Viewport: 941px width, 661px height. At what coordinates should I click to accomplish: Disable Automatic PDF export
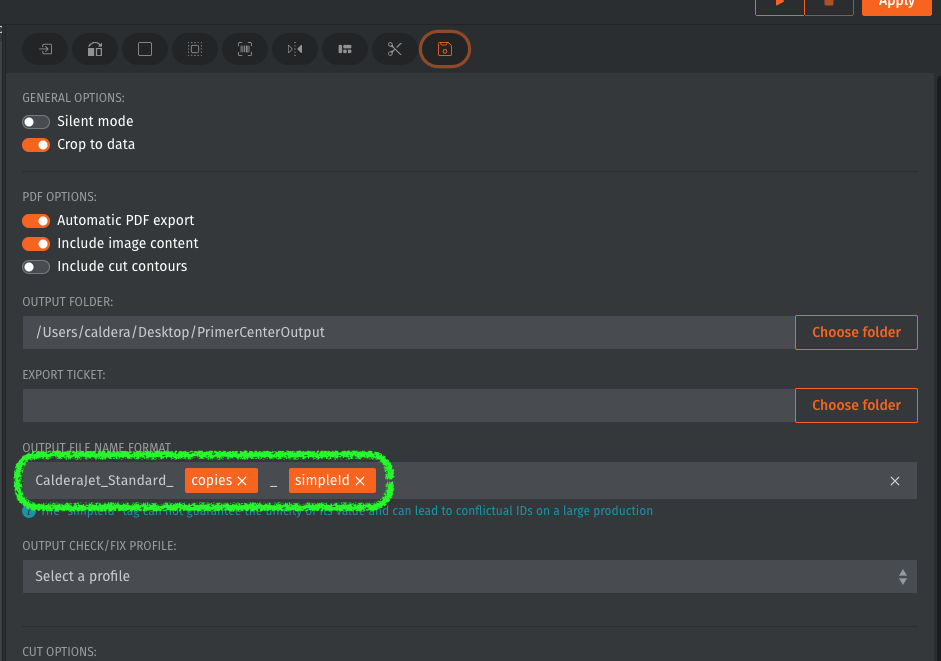pyautogui.click(x=36, y=221)
